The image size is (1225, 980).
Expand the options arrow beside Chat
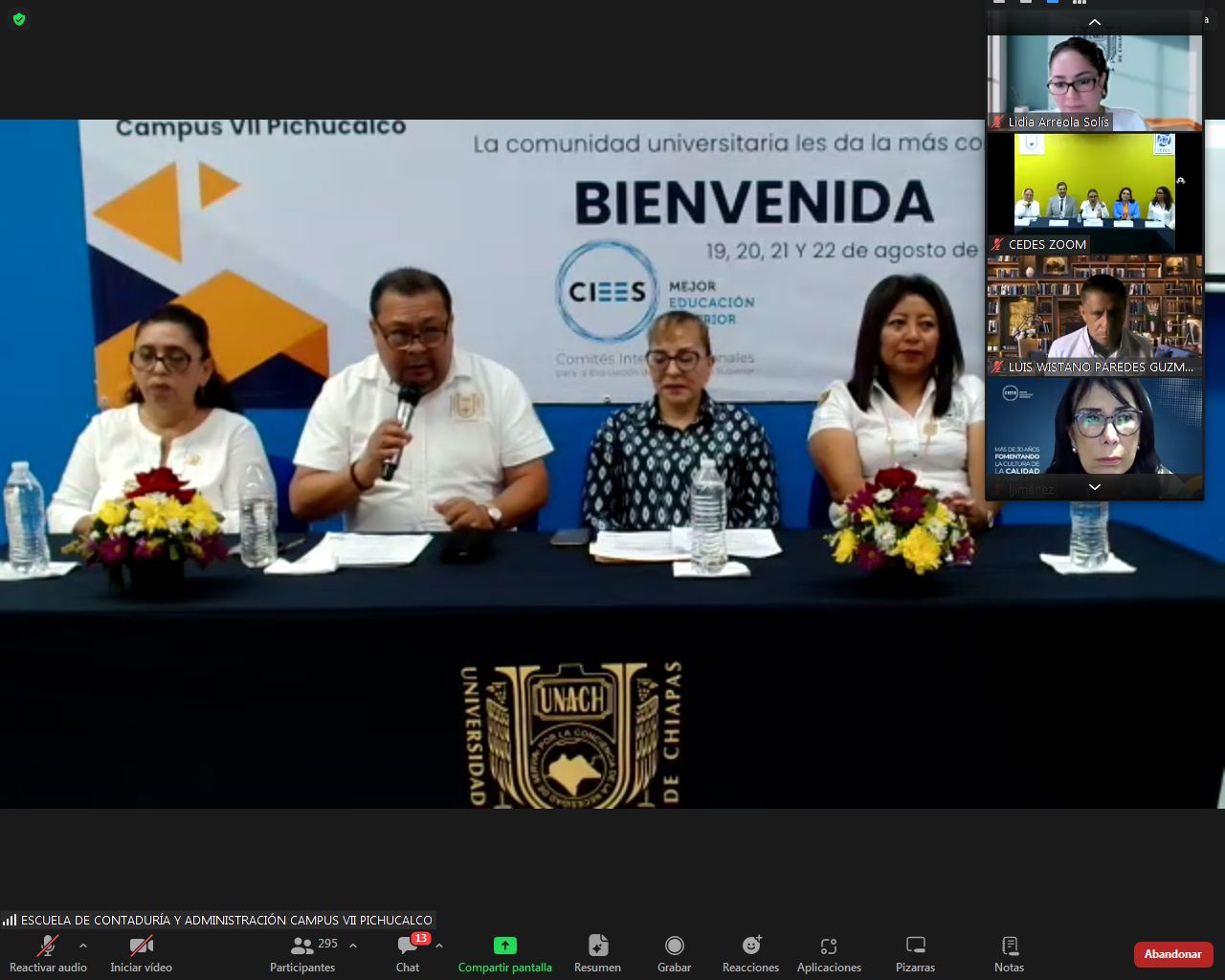coord(439,946)
